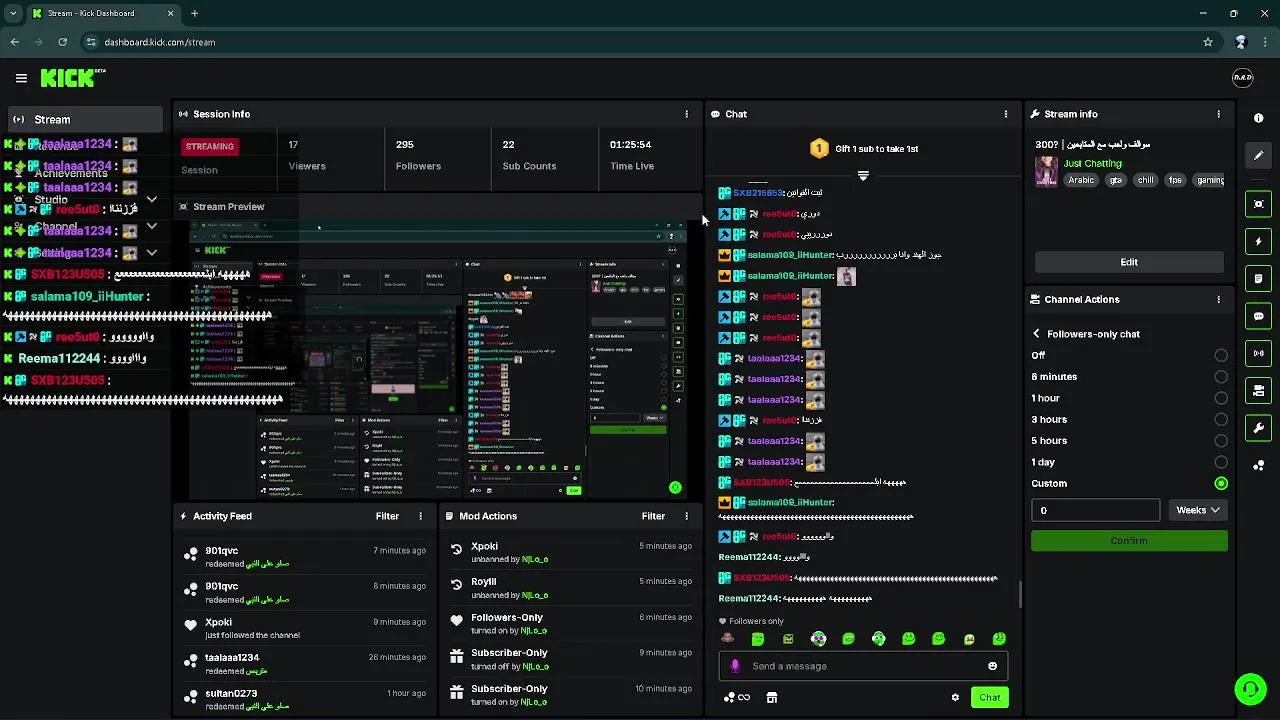Click the green Confirm button
1280x720 pixels.
[x=1129, y=541]
